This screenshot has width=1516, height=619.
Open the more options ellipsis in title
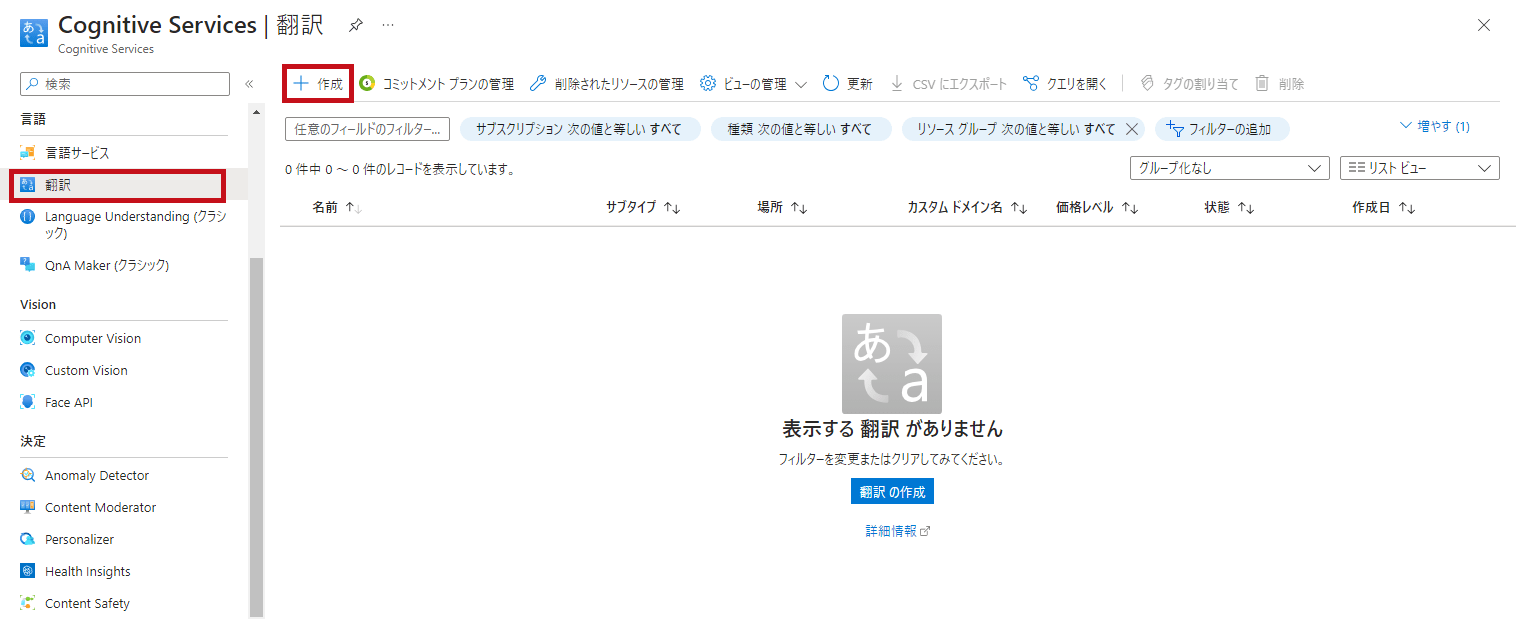coord(388,25)
